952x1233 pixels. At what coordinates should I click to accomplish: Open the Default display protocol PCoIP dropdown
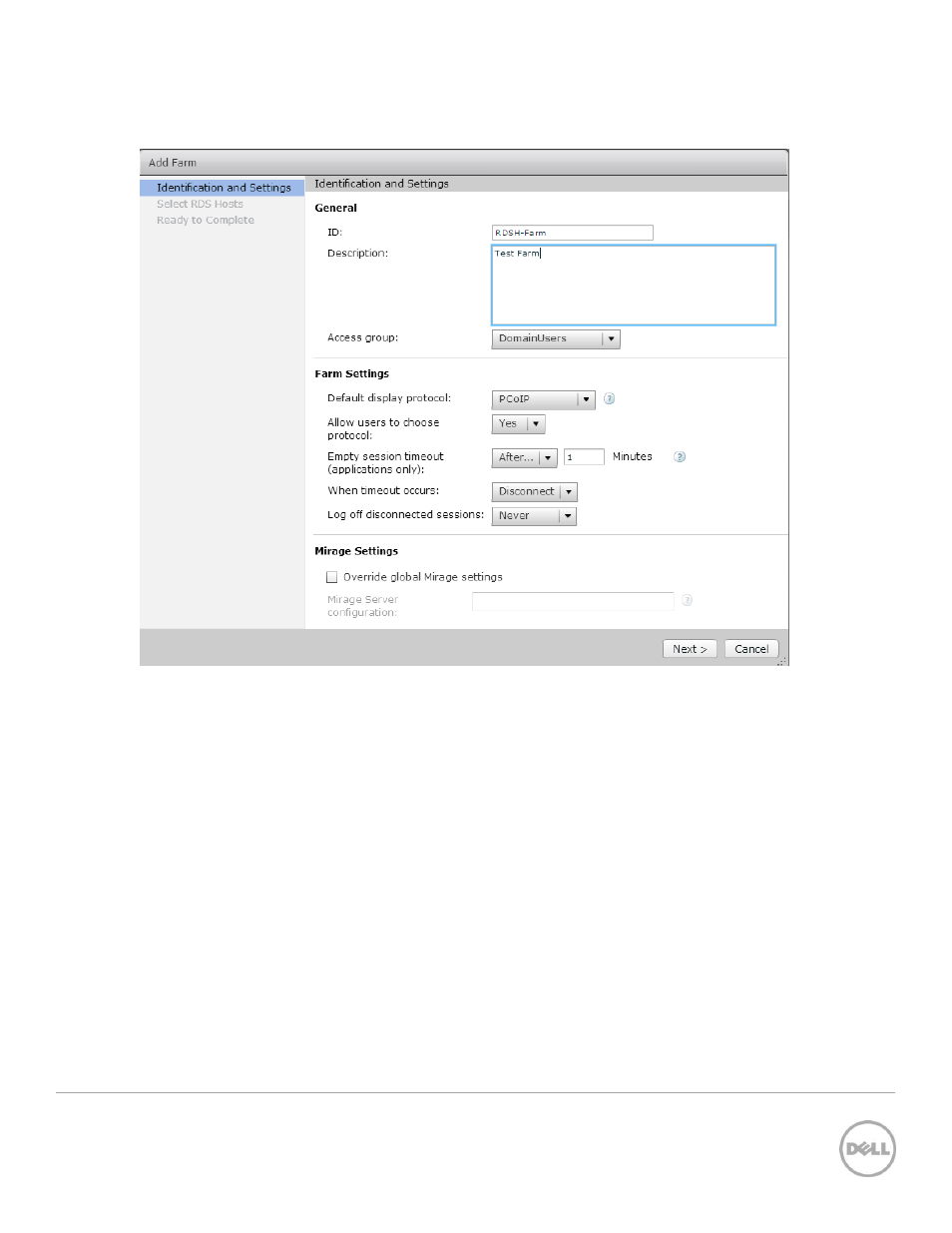544,399
